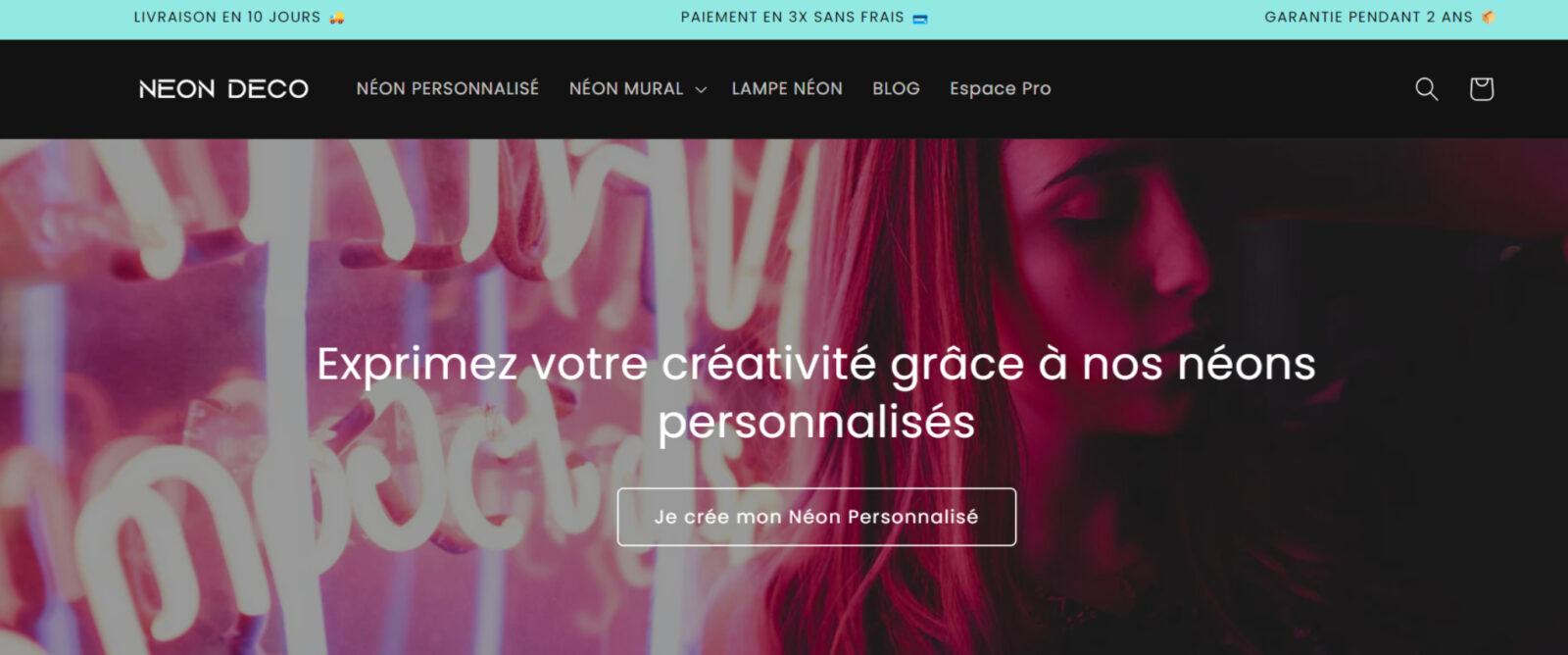Visit the BLOG page
The width and height of the screenshot is (1568, 655).
tap(896, 88)
